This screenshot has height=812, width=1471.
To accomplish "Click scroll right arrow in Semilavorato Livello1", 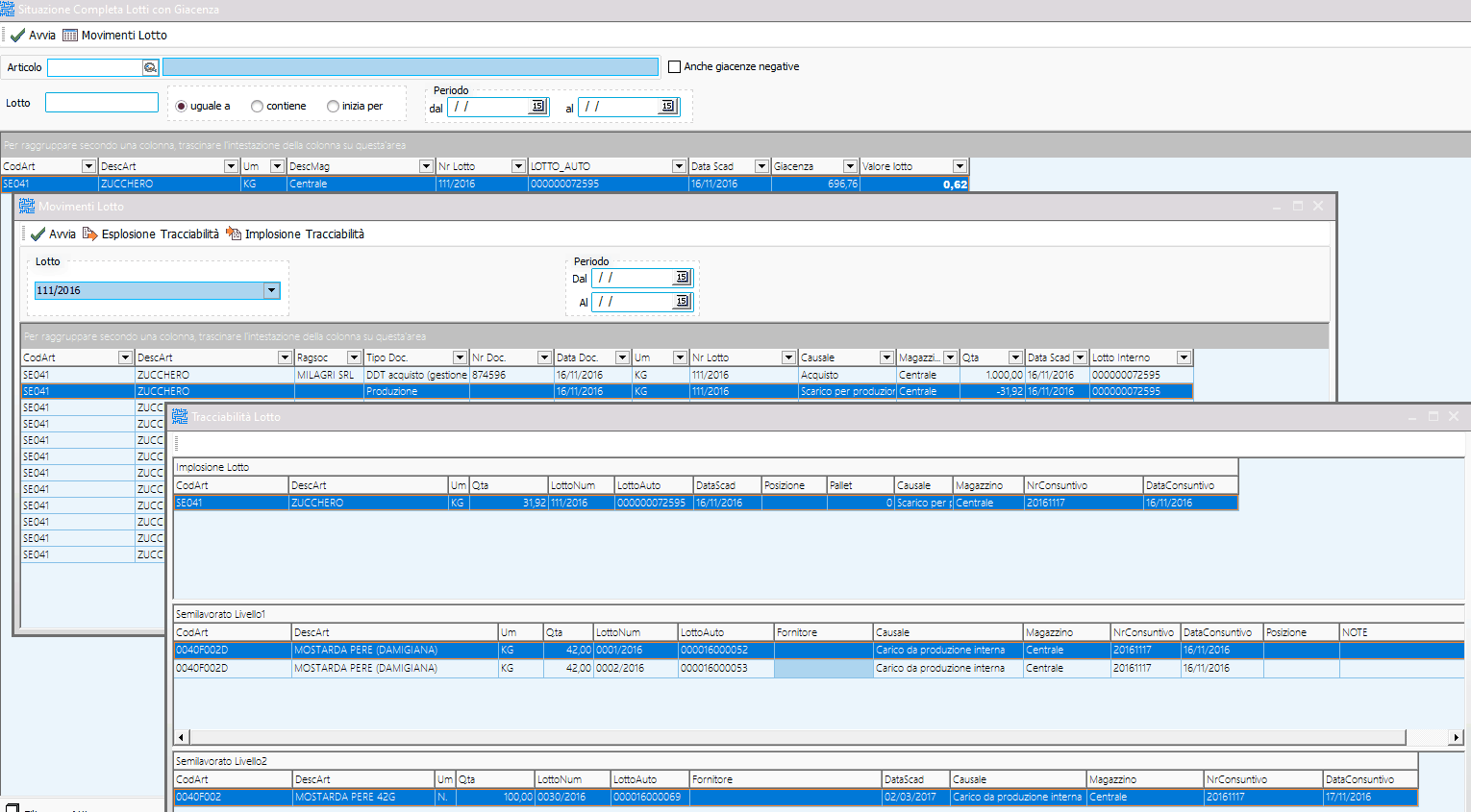I will point(1457,738).
